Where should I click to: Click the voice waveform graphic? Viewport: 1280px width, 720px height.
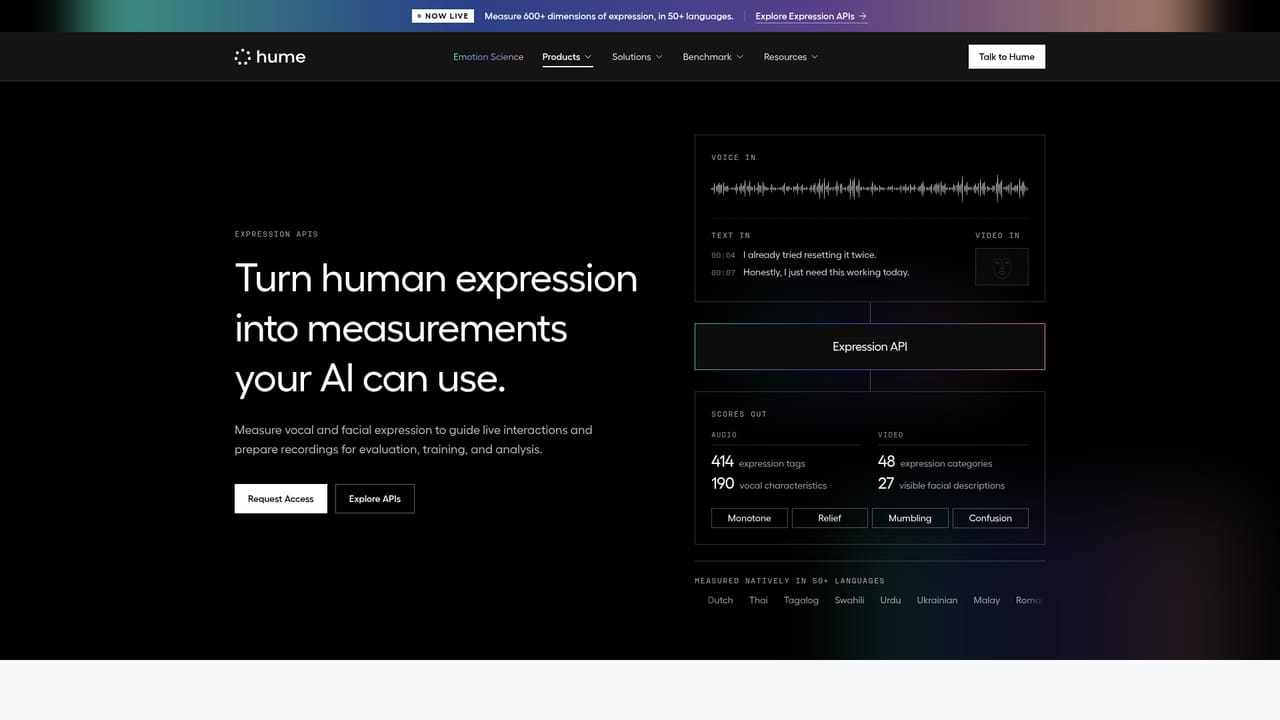click(x=870, y=188)
